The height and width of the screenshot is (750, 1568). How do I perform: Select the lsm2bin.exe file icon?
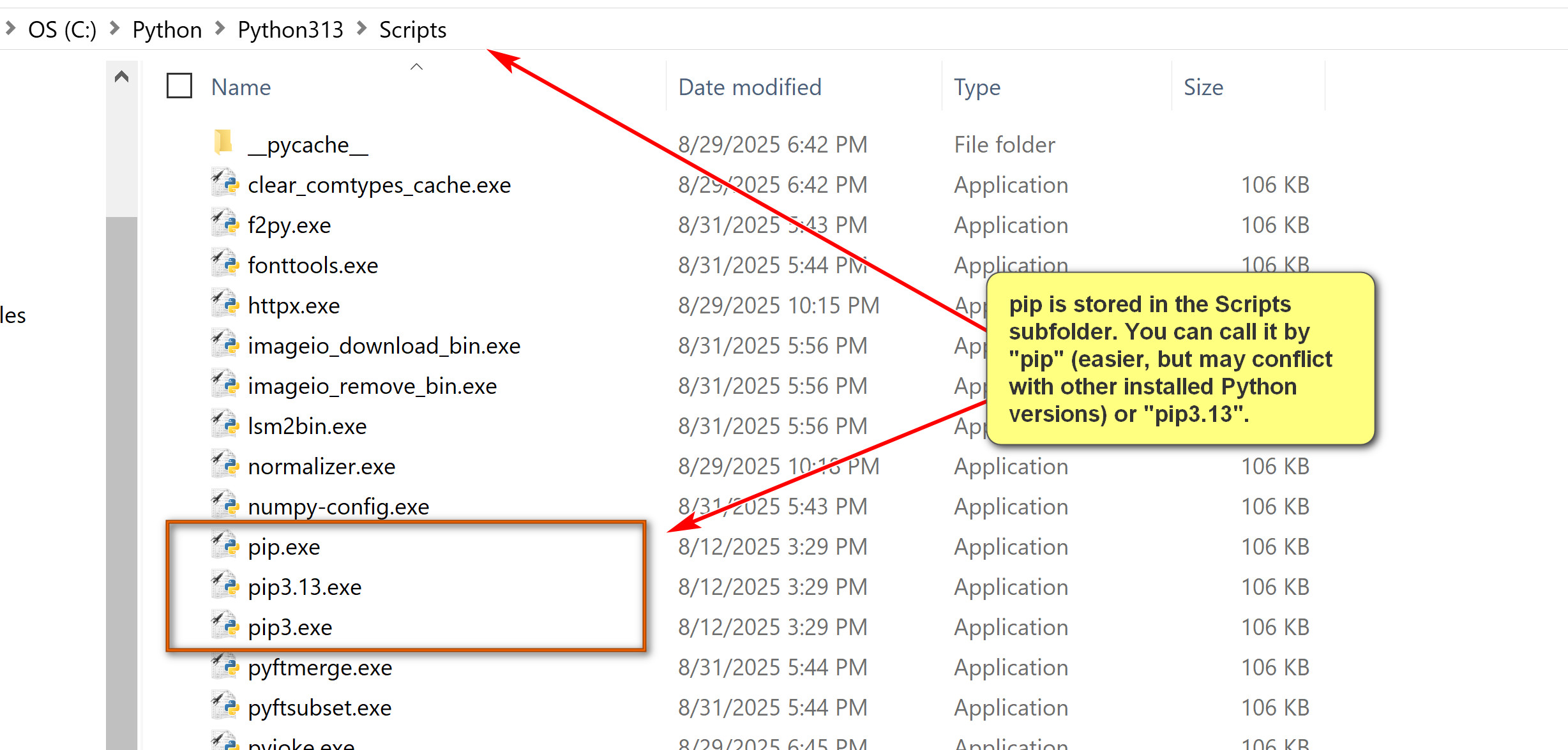point(225,425)
